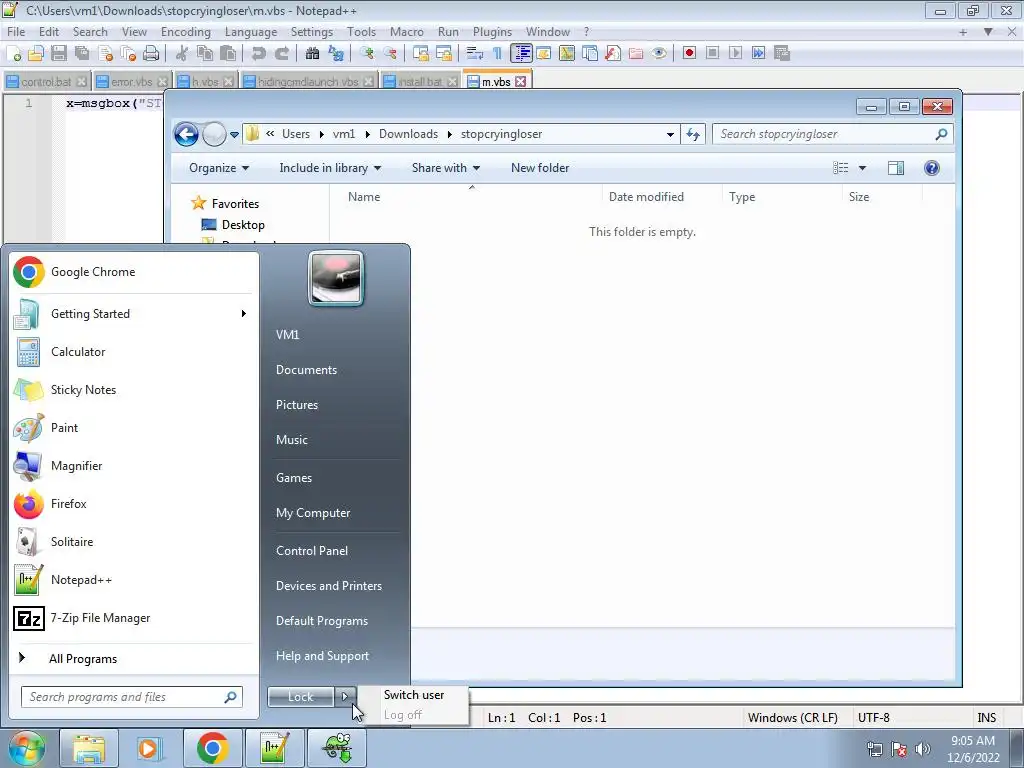Click the volume speaker icon in system tray

coord(923,749)
